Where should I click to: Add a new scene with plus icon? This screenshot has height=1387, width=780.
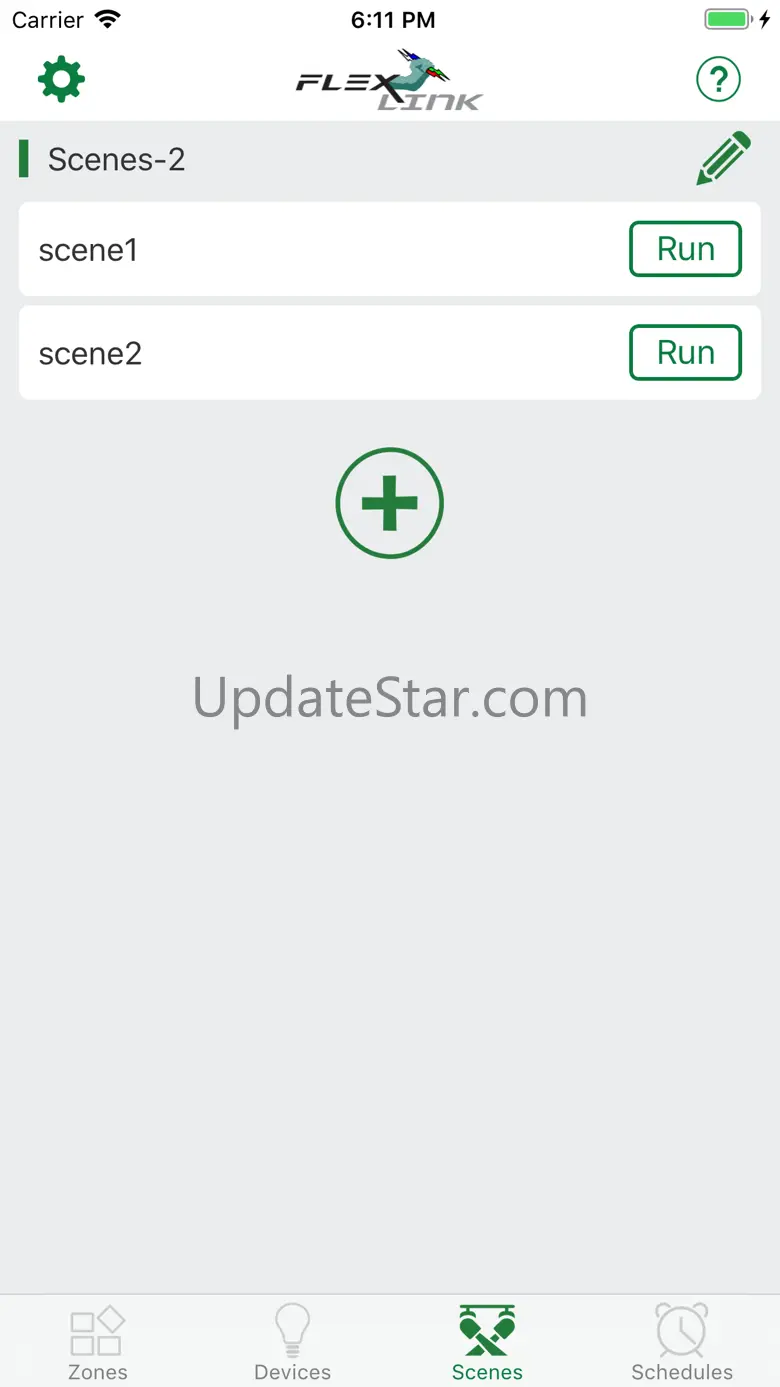coord(389,502)
